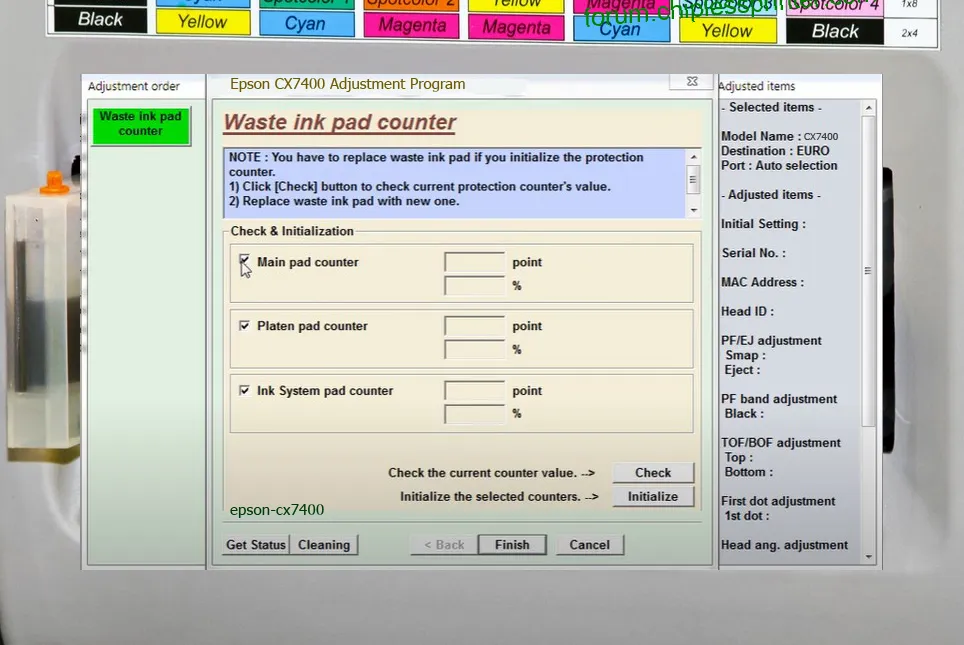Click the Finish button
Screen dimensions: 964x645
click(x=512, y=545)
